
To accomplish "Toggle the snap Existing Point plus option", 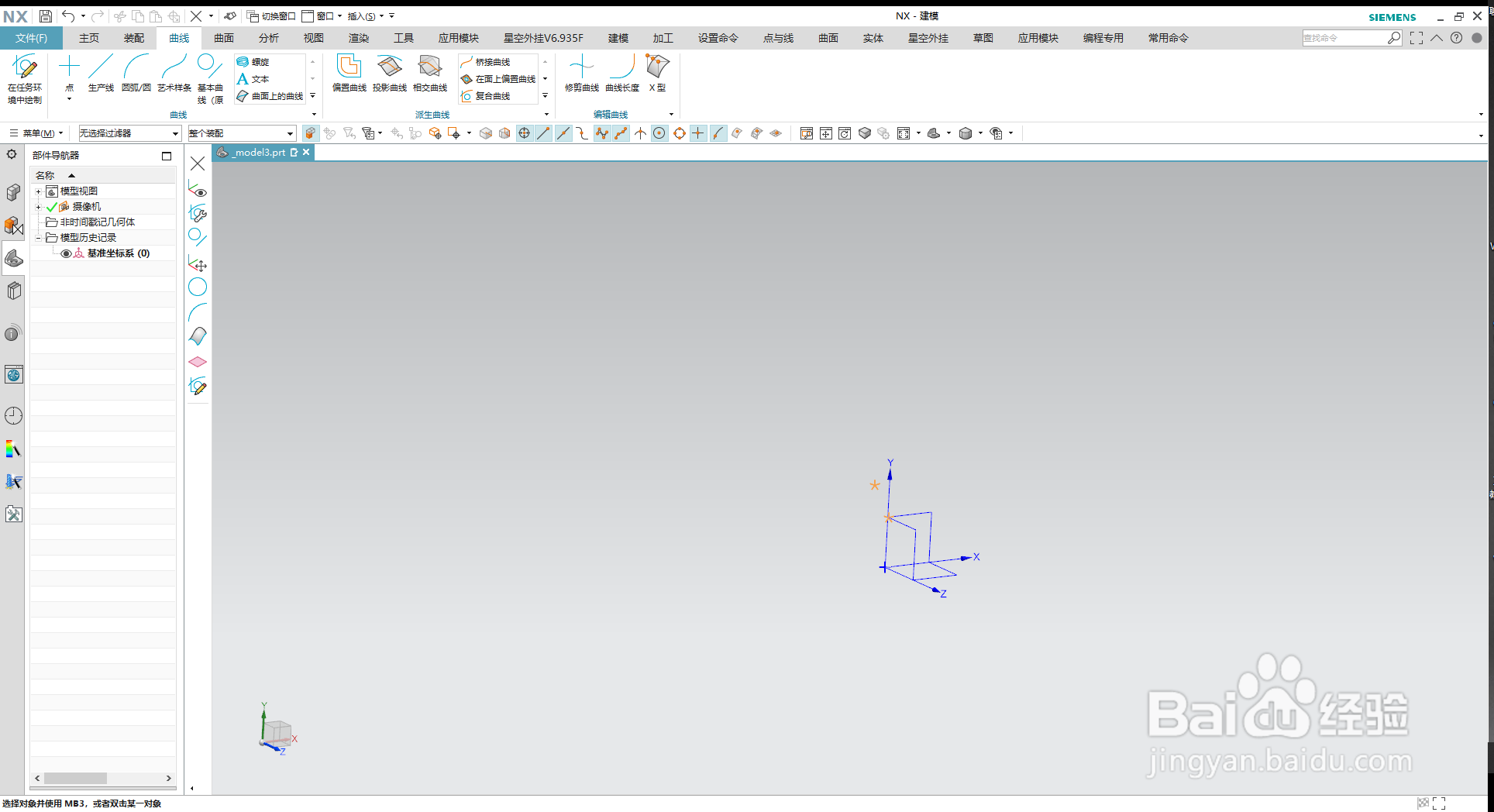I will click(x=698, y=133).
